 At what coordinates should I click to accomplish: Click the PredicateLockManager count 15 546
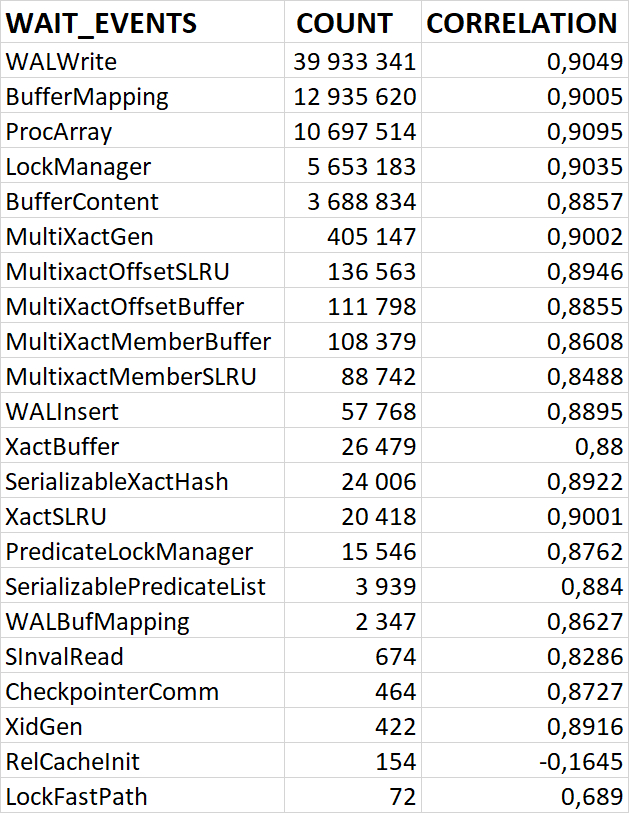pos(381,552)
